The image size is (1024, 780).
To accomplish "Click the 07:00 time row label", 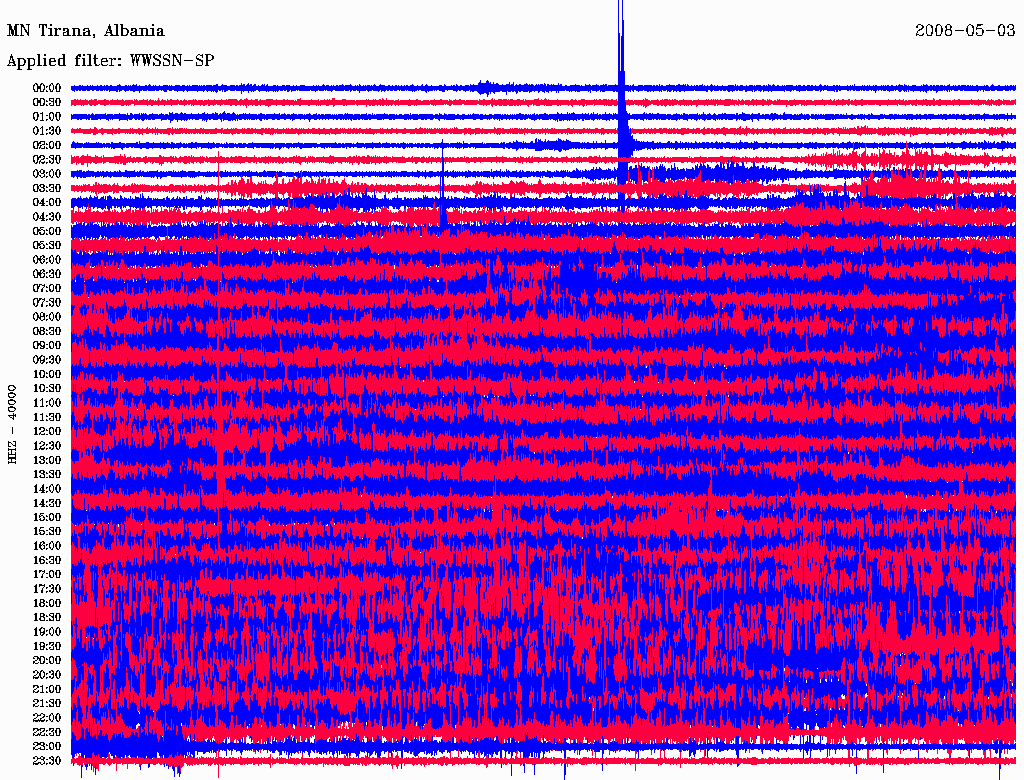I will pos(47,288).
